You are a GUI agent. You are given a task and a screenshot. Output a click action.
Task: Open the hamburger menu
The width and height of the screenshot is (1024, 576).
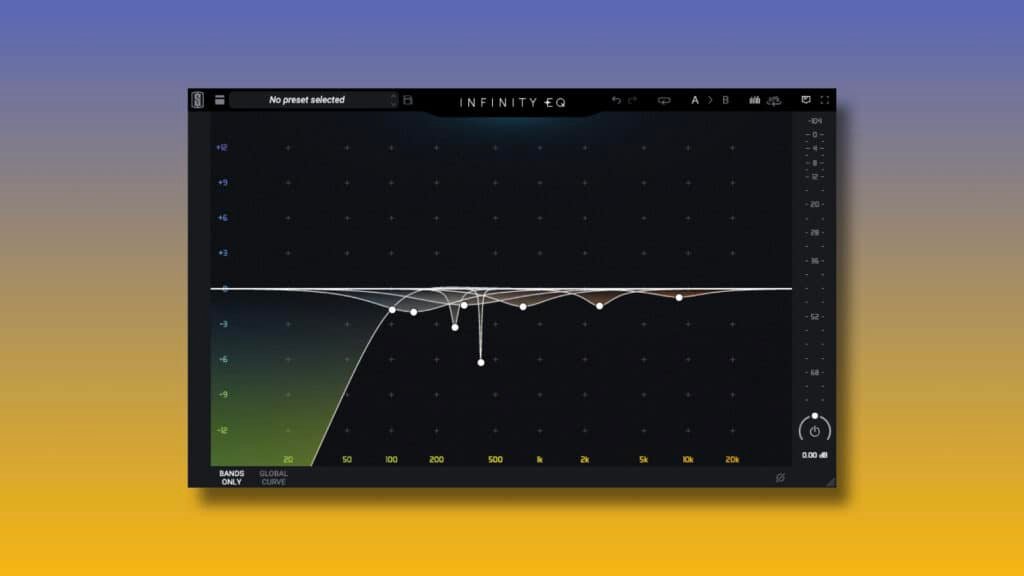click(x=219, y=100)
